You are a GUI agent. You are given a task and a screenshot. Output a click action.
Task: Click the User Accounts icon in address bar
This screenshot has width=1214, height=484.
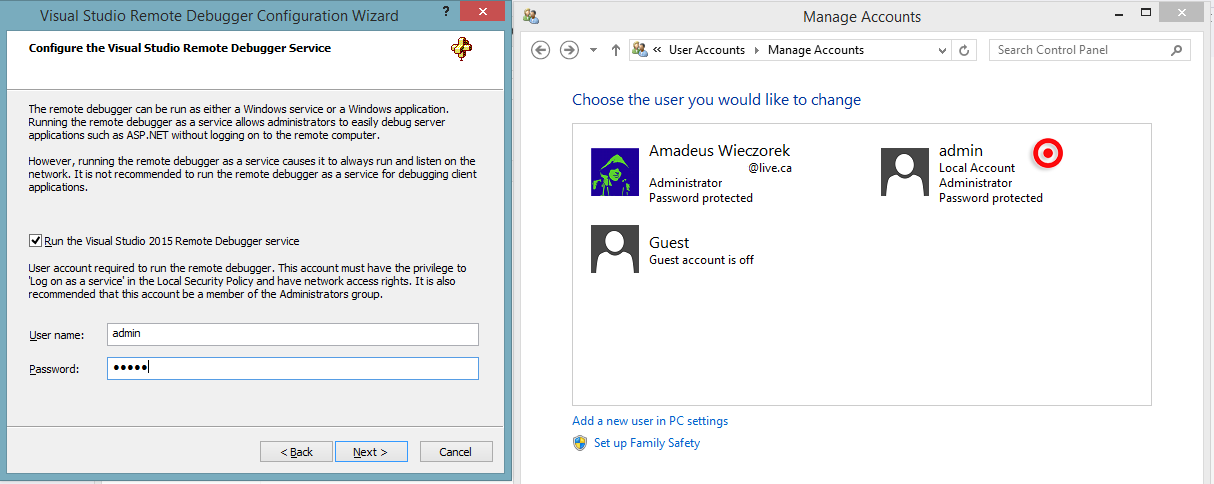[x=640, y=50]
